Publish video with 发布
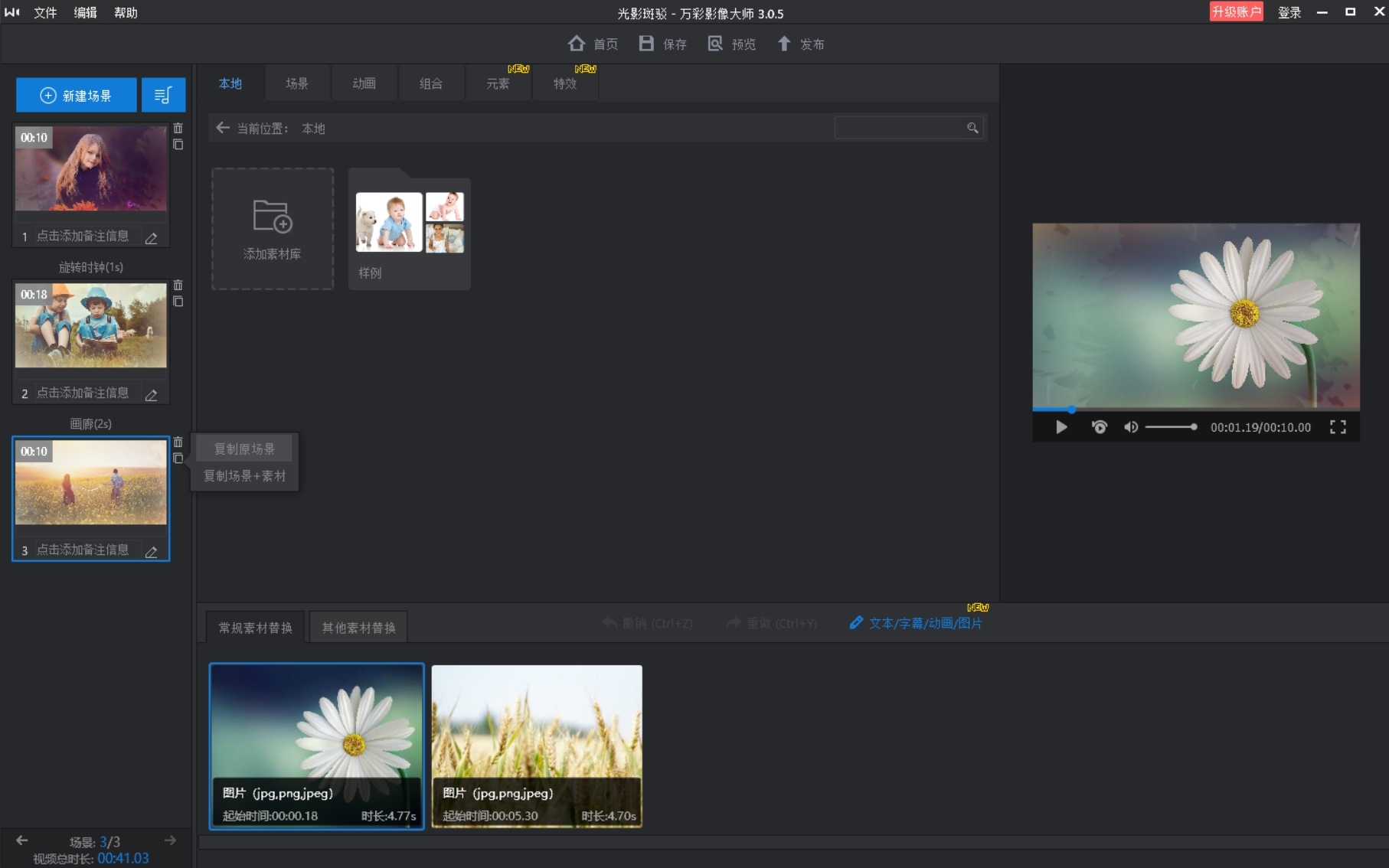The width and height of the screenshot is (1389, 868). (x=801, y=44)
